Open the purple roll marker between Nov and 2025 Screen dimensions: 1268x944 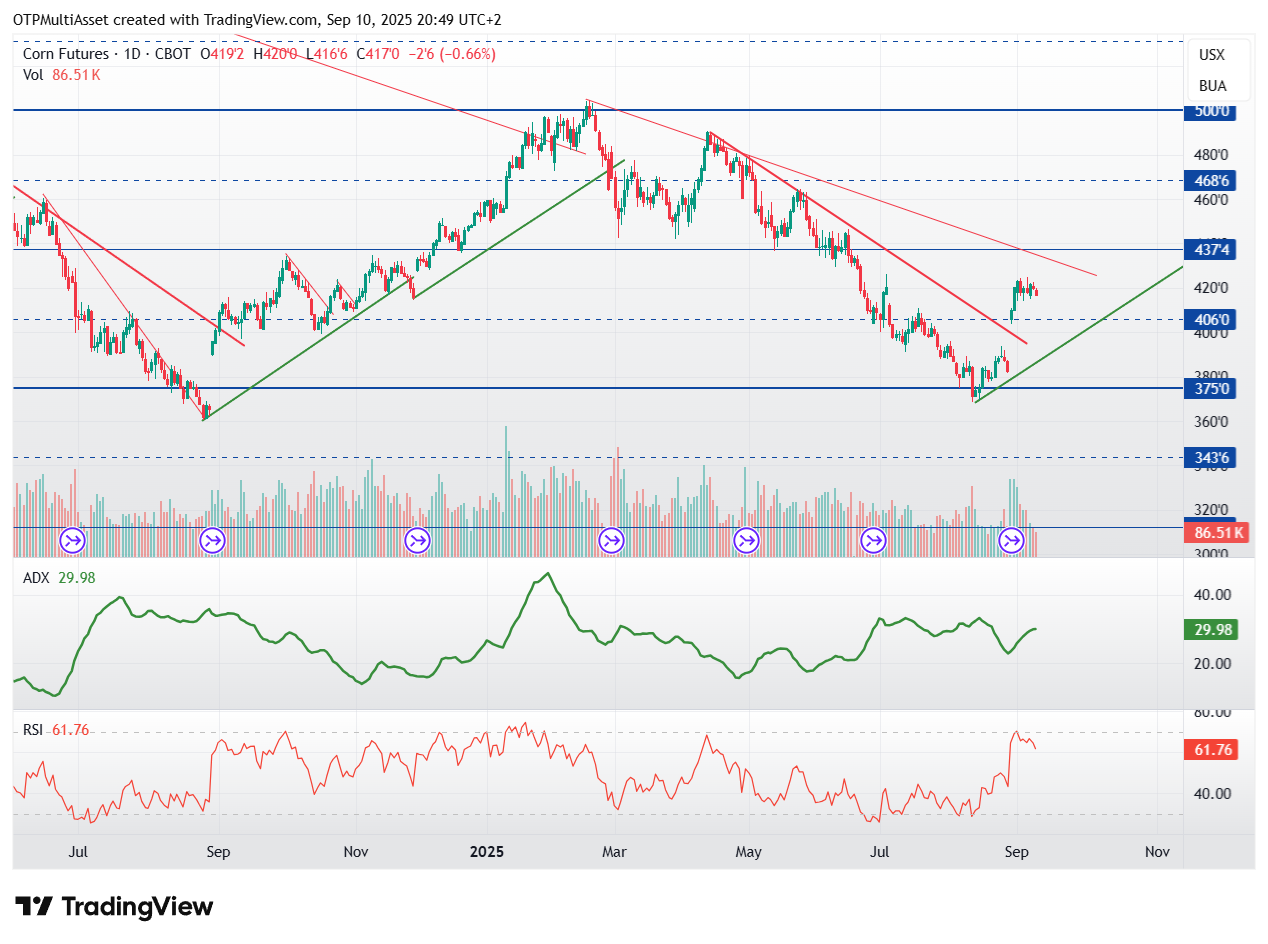coord(416,541)
